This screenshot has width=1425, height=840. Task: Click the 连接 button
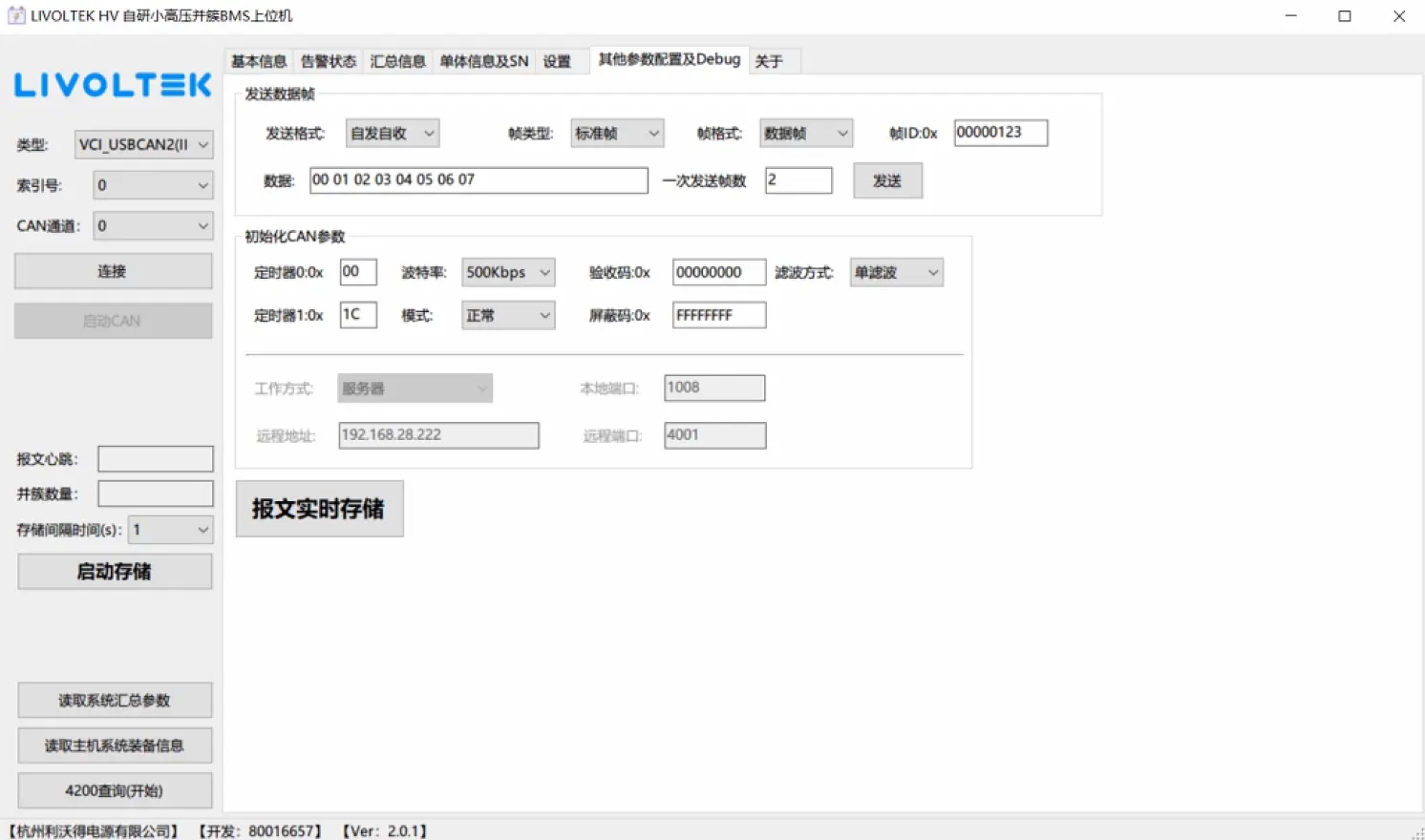tap(113, 271)
